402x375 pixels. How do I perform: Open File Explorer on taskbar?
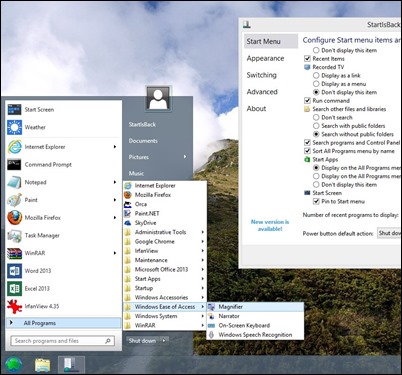tap(43, 365)
